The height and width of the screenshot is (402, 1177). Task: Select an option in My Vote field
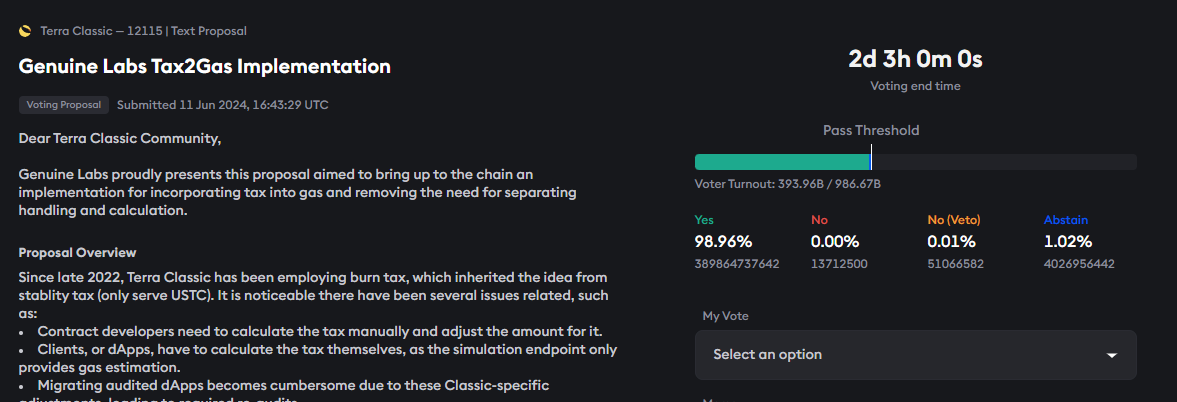click(915, 355)
